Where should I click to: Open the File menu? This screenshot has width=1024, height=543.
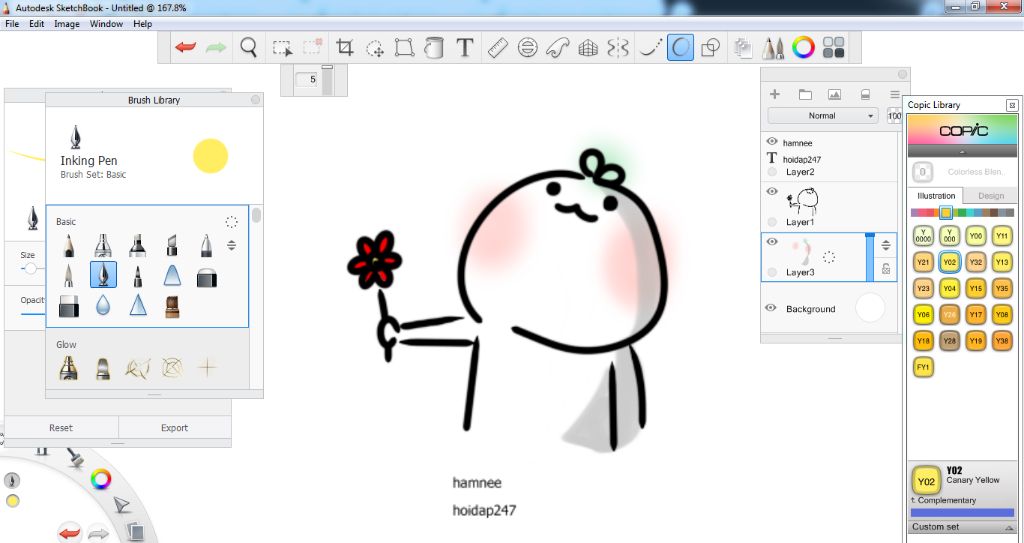coord(12,24)
